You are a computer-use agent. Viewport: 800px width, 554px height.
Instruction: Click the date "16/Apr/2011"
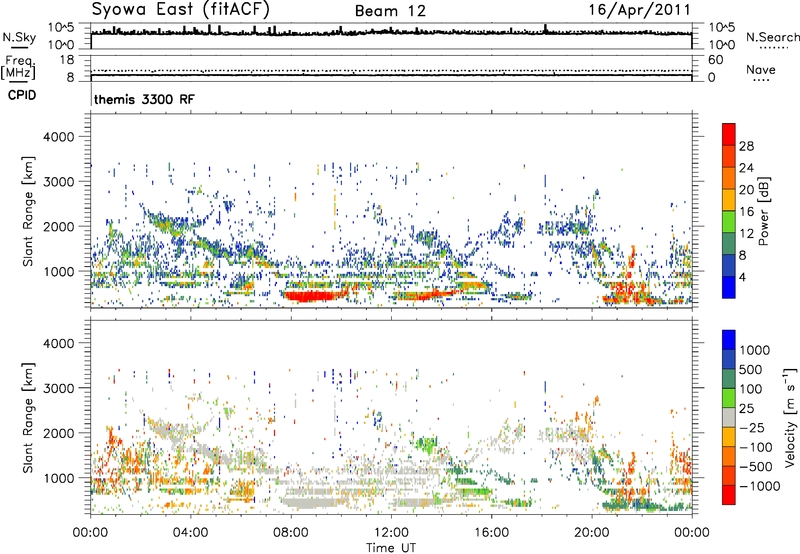[x=639, y=10]
